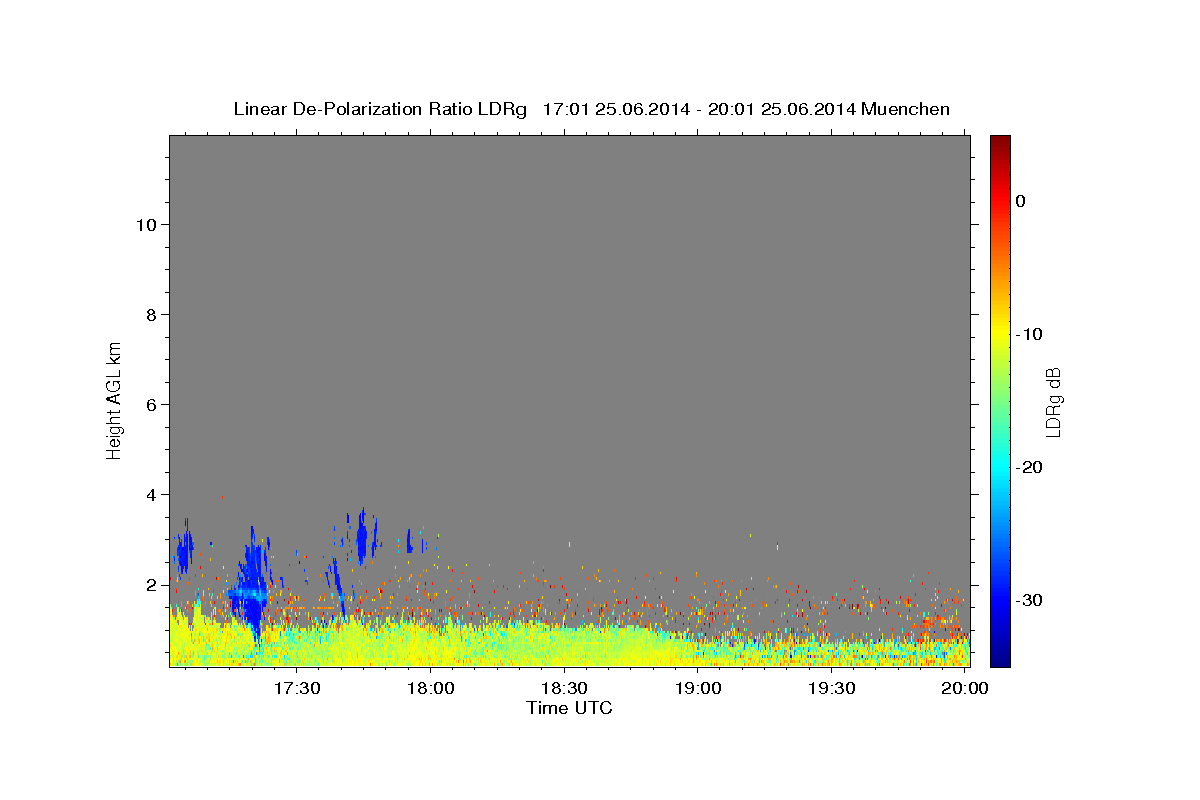Click the height tick label 10 on the axis
Viewport: 1200px width, 800px height.
(x=147, y=225)
